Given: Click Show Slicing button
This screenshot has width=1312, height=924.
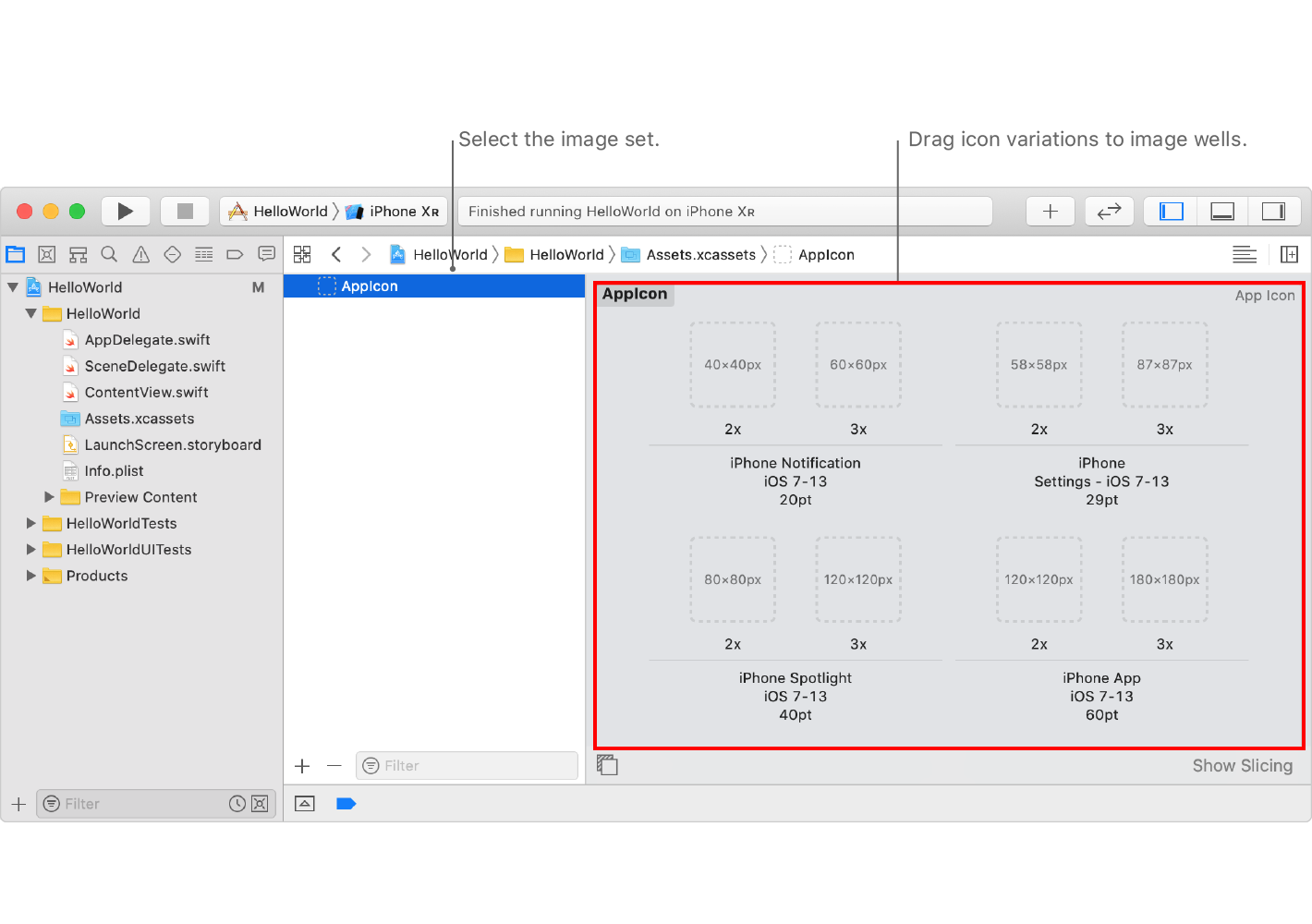Looking at the screenshot, I should point(1242,766).
